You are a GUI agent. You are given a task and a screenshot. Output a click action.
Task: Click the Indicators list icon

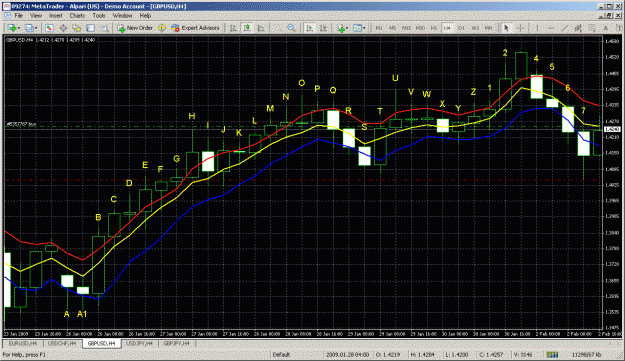(x=341, y=28)
